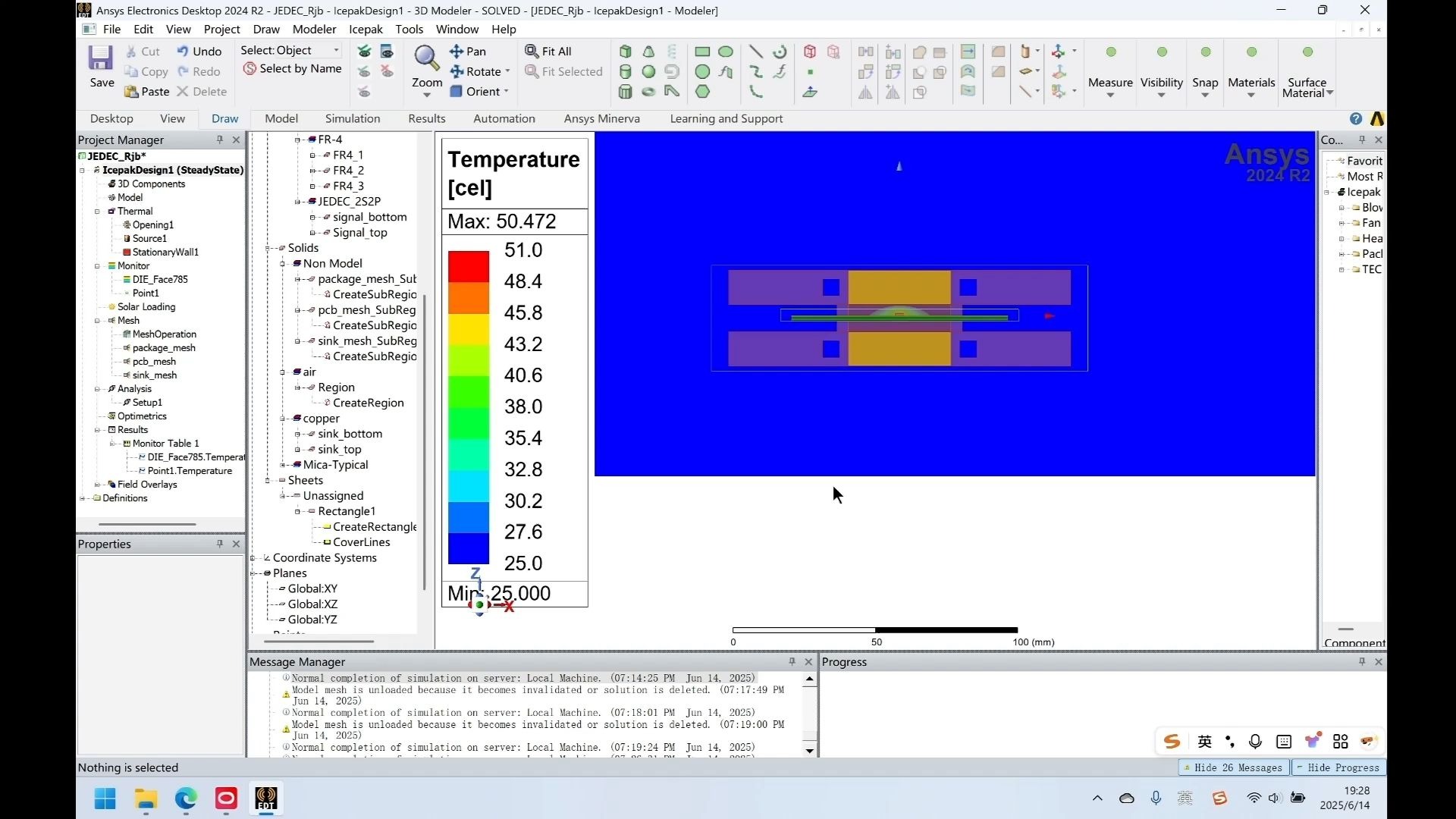The height and width of the screenshot is (819, 1456).
Task: Click the show-all visibility eye icon
Action: click(365, 52)
